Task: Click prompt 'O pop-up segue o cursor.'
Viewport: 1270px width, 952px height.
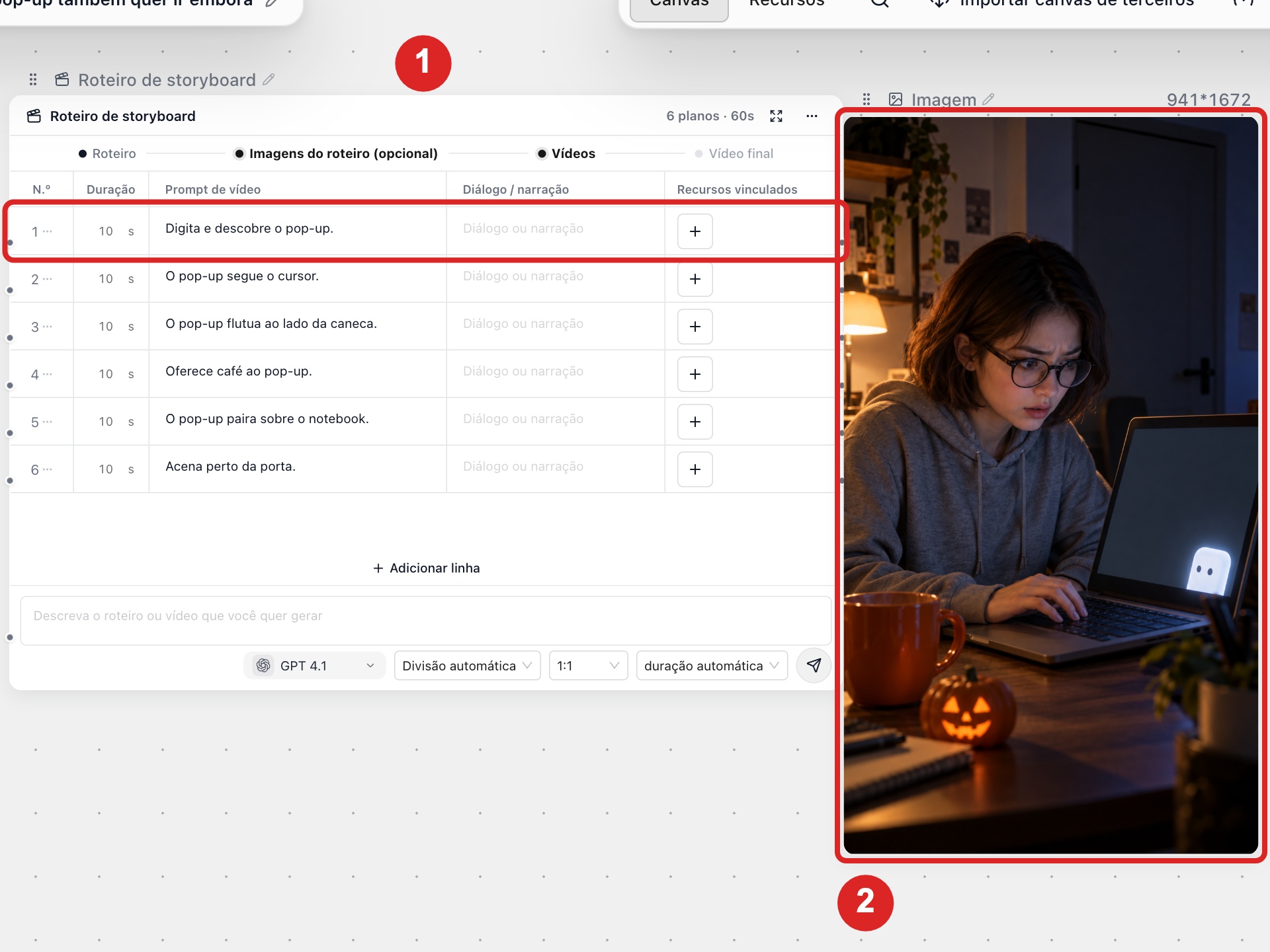Action: pos(242,276)
